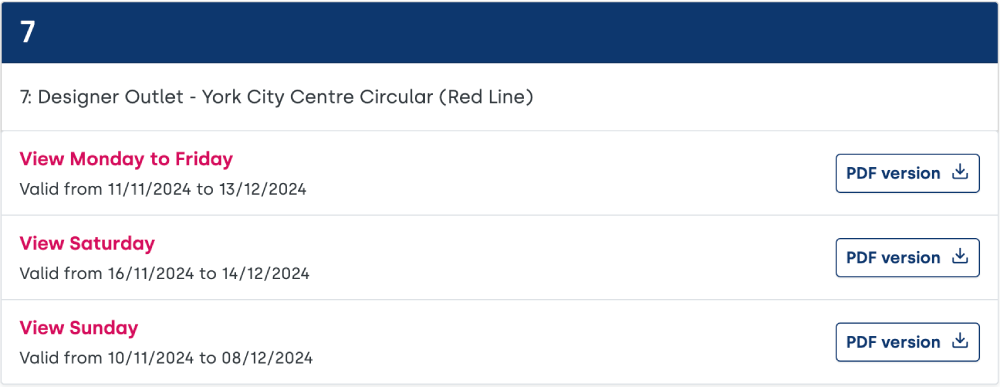The height and width of the screenshot is (387, 1000).
Task: Click the download icon in the Monday to Friday row
Action: pos(960,173)
